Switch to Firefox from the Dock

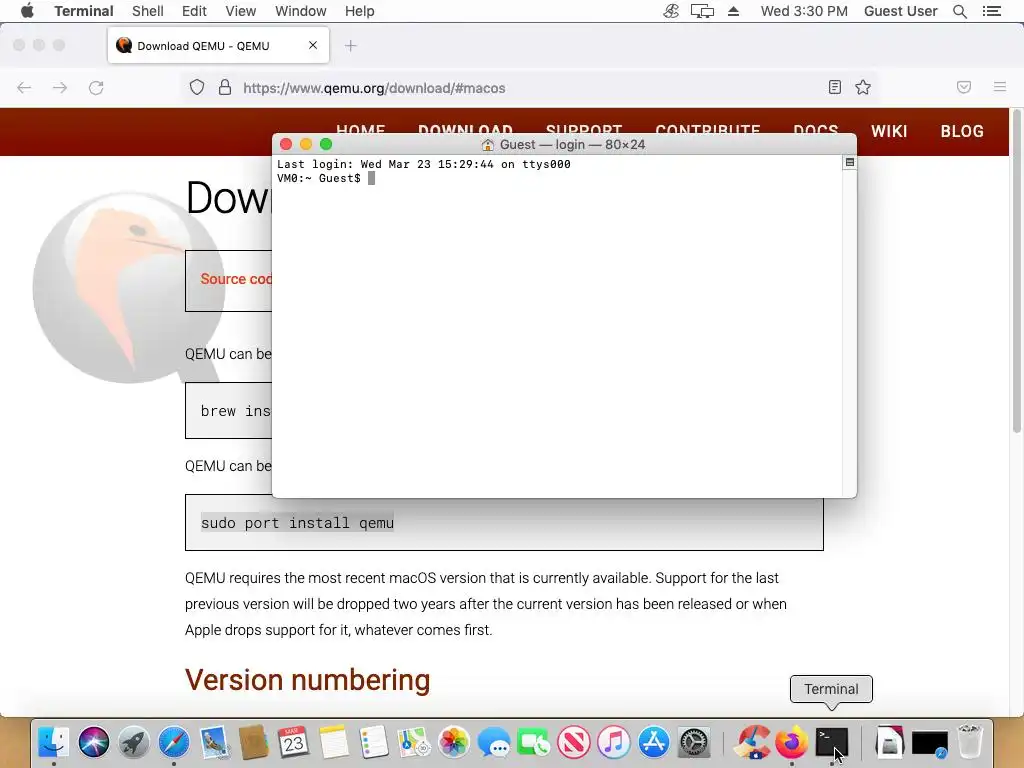792,743
